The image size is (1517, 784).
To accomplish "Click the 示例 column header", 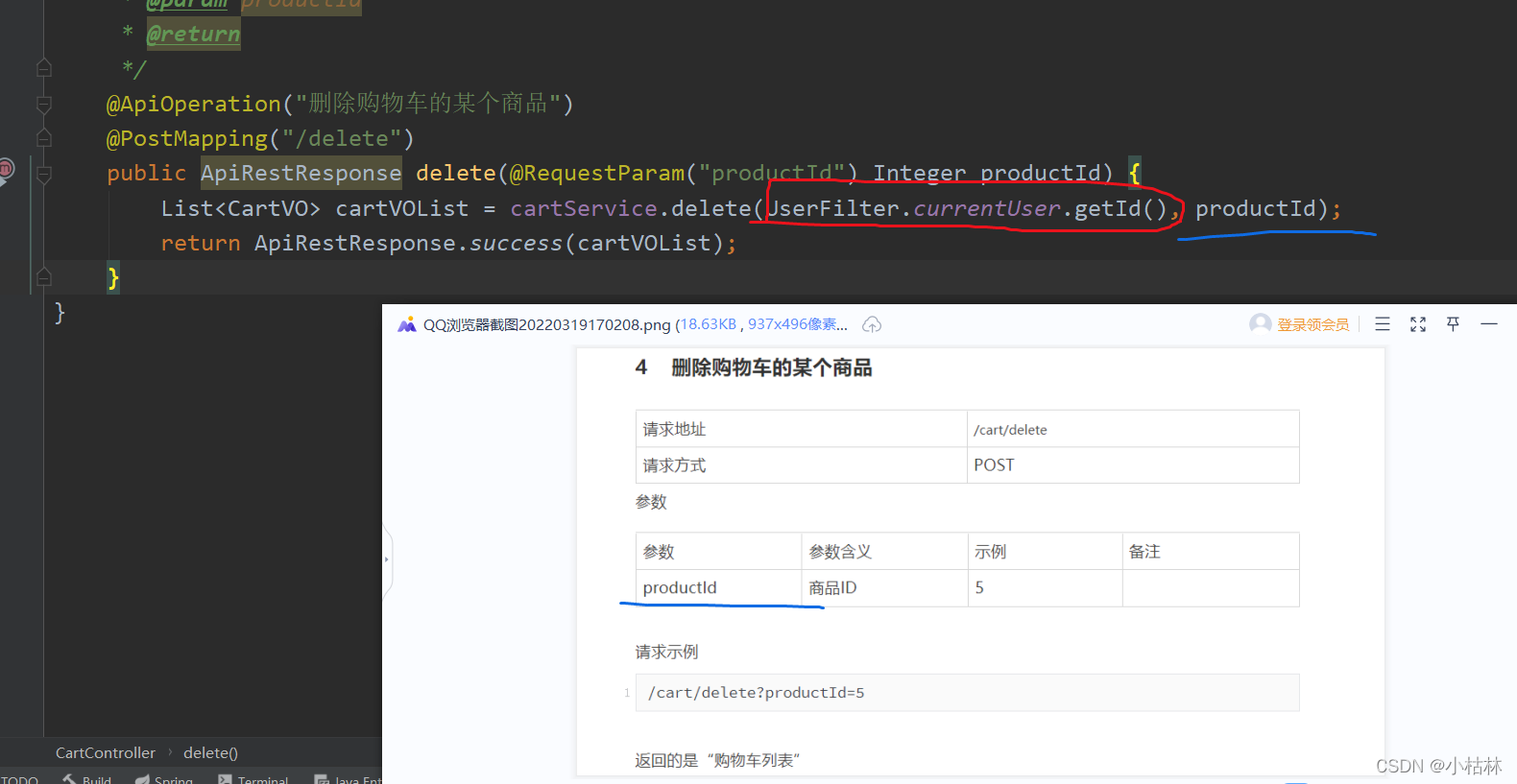I will [1046, 552].
